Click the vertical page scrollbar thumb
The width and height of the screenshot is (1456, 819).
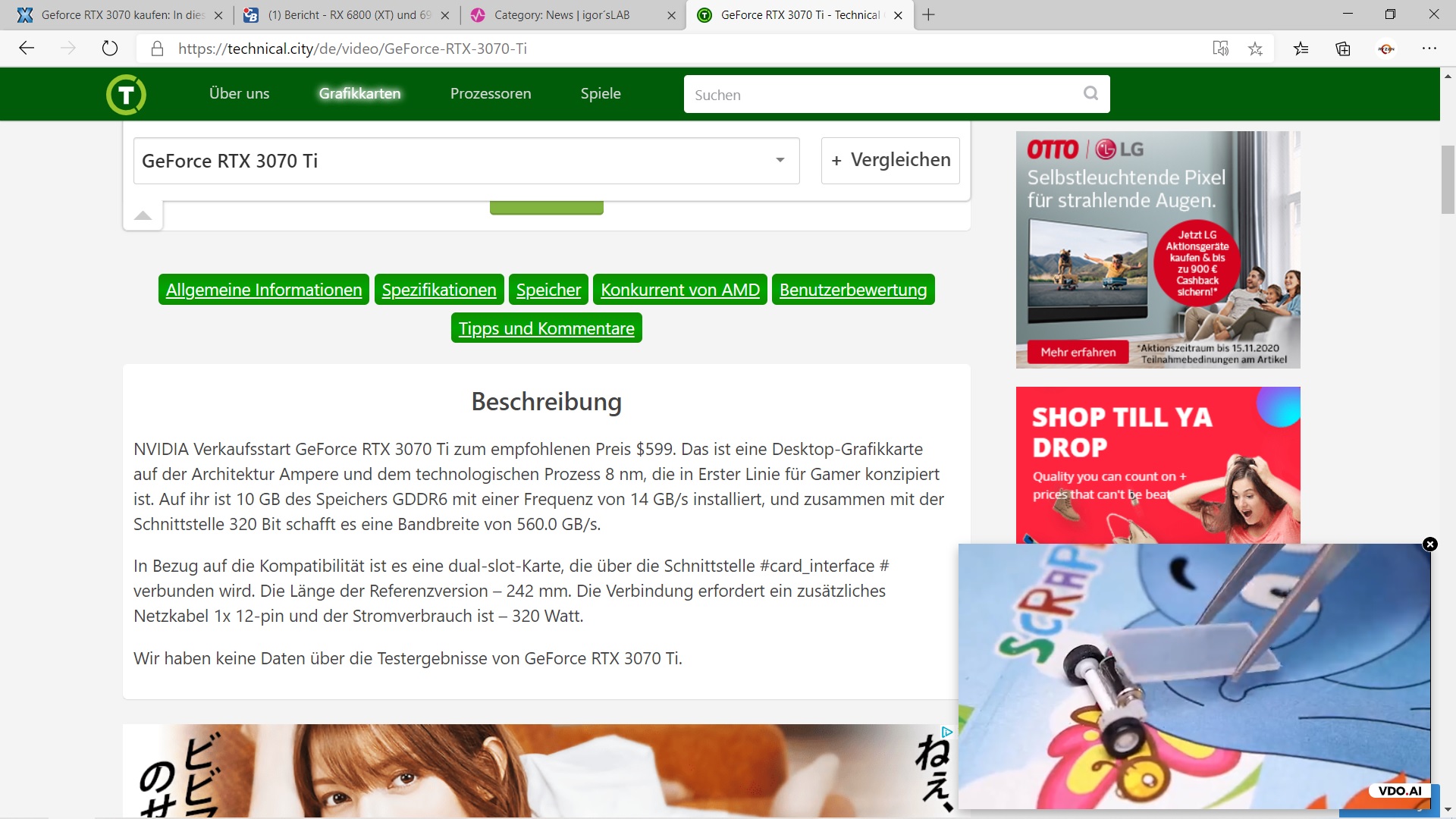1448,178
